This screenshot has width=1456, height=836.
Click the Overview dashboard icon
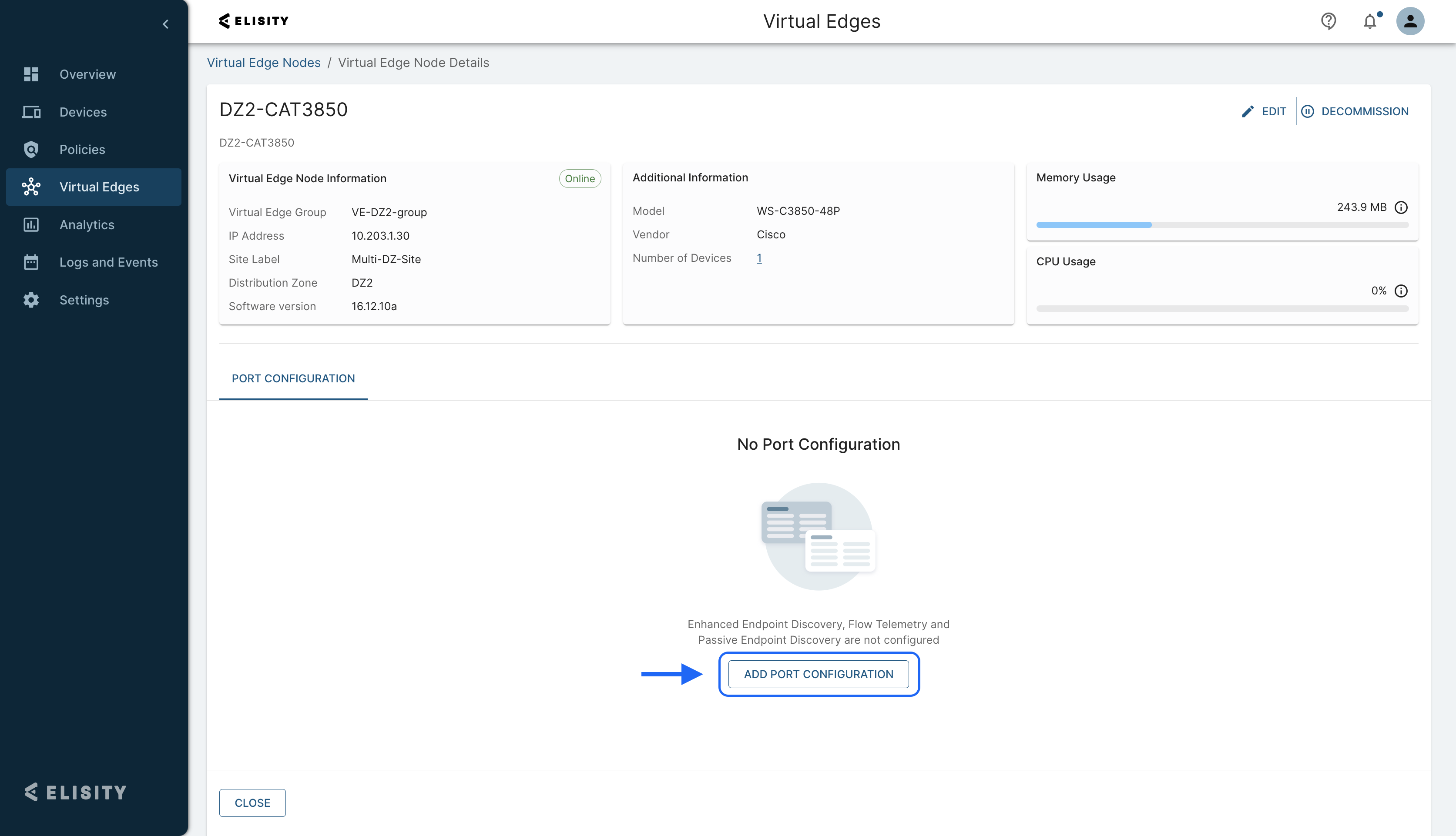pyautogui.click(x=31, y=74)
